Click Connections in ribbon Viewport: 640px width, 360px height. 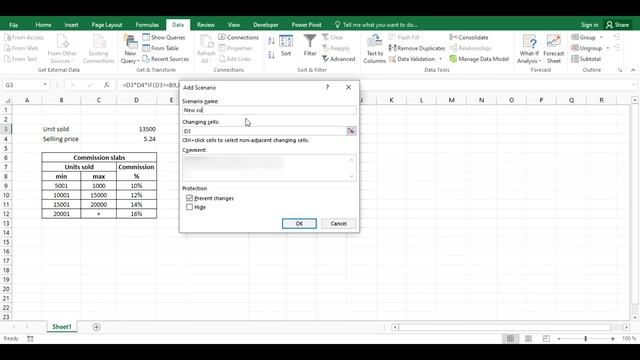coord(238,38)
